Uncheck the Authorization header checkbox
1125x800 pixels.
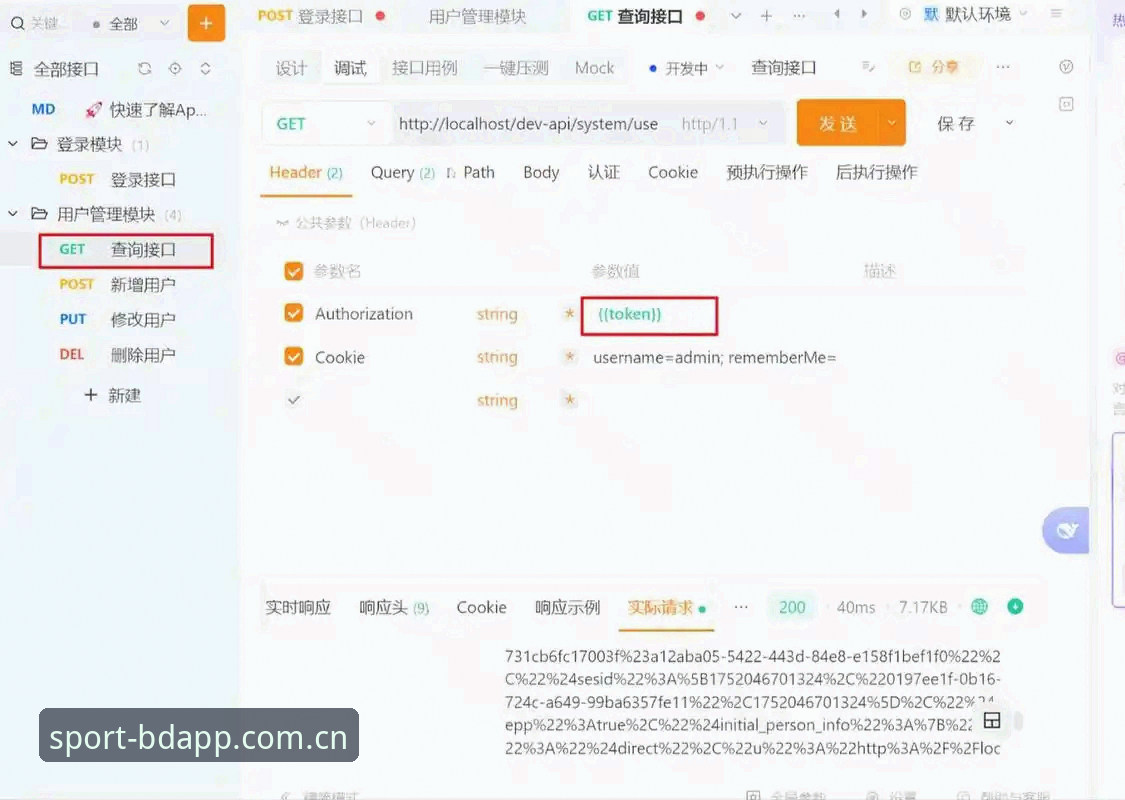coord(293,314)
